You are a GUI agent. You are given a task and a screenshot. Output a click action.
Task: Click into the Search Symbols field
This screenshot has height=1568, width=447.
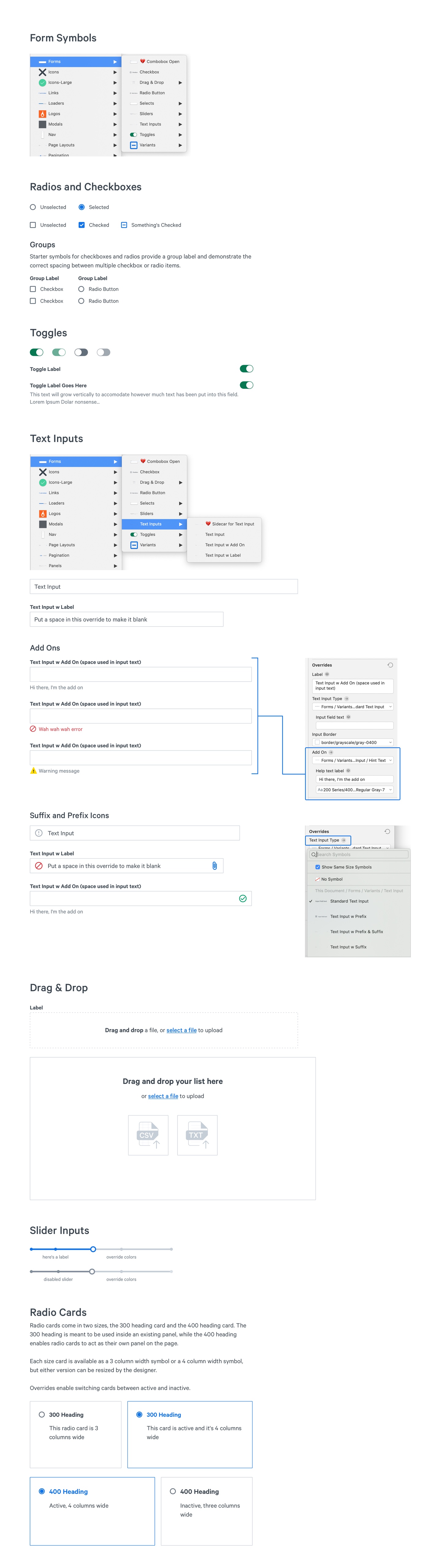pyautogui.click(x=359, y=855)
